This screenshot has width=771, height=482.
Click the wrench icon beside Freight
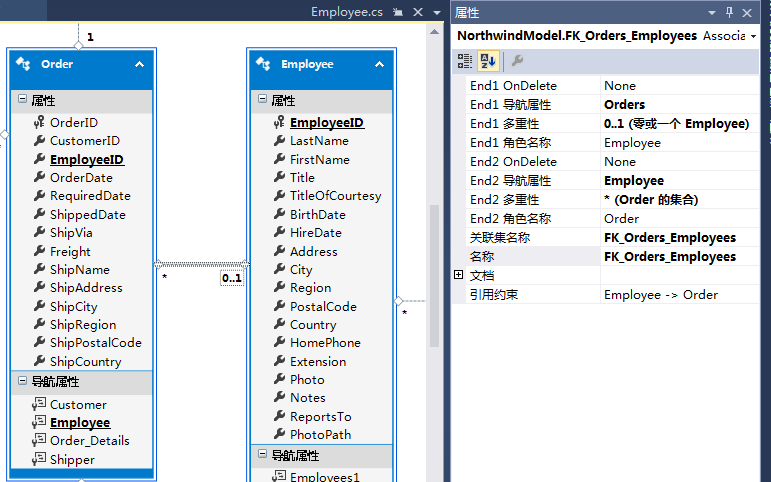click(39, 251)
